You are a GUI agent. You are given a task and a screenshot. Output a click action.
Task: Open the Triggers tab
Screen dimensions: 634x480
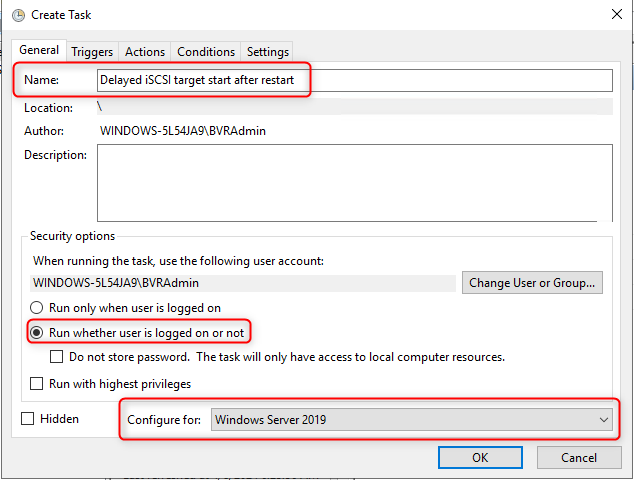pos(92,52)
